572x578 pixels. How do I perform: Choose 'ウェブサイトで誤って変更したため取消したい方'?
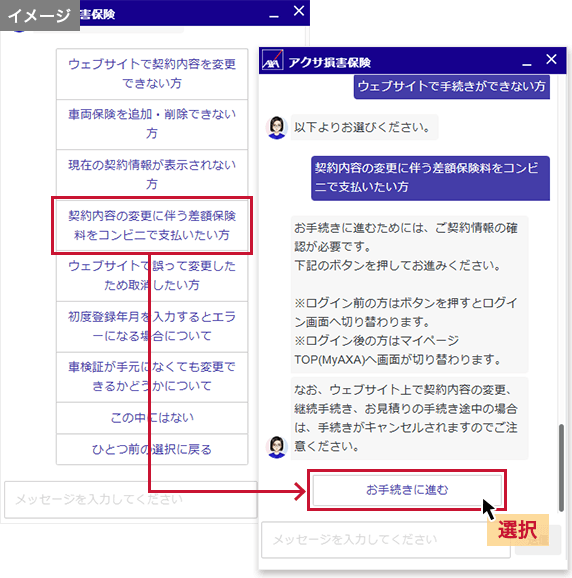(152, 276)
